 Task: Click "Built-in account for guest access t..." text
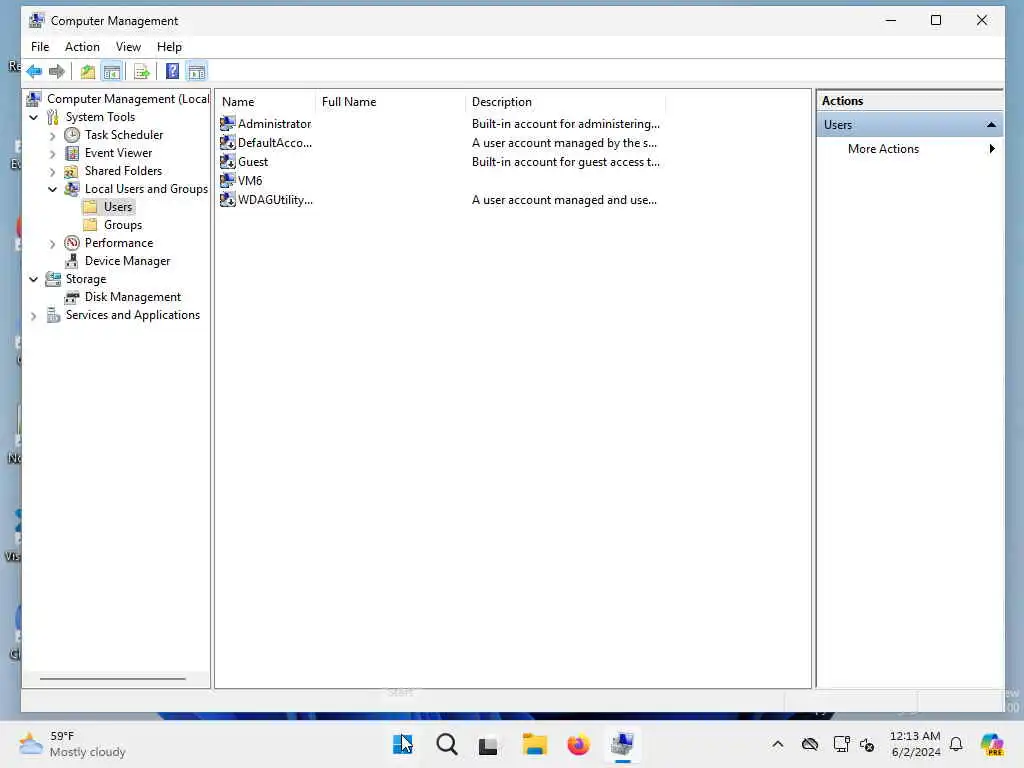click(x=566, y=161)
